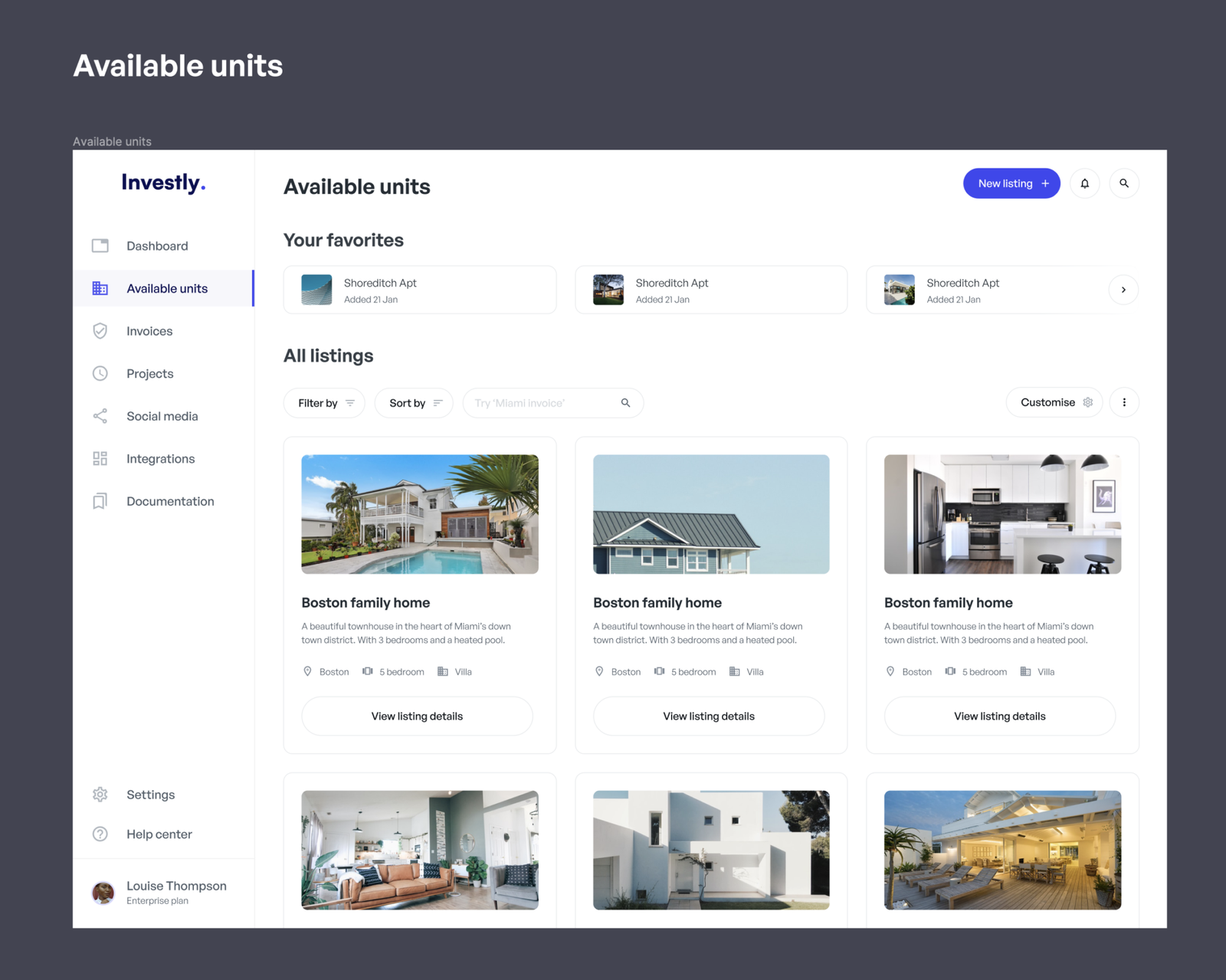
Task: Create a New listing
Action: pos(1011,184)
